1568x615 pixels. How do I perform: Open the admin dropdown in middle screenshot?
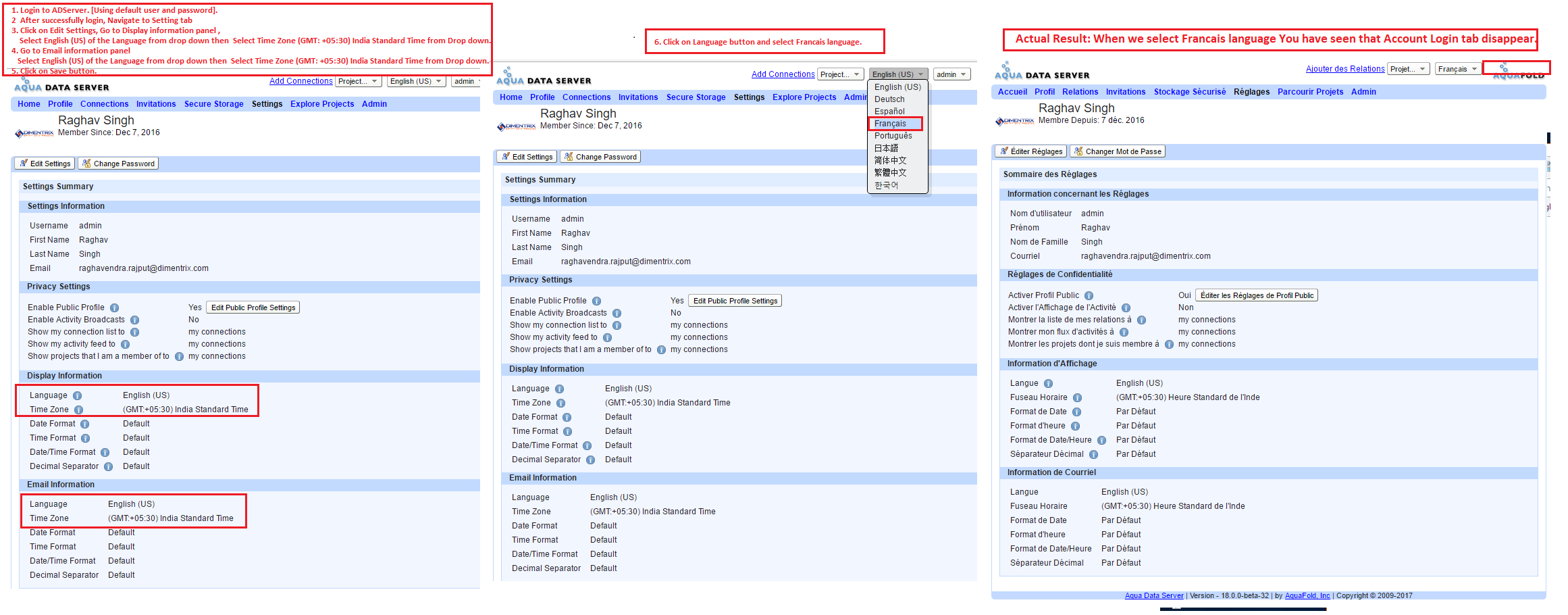coord(952,74)
